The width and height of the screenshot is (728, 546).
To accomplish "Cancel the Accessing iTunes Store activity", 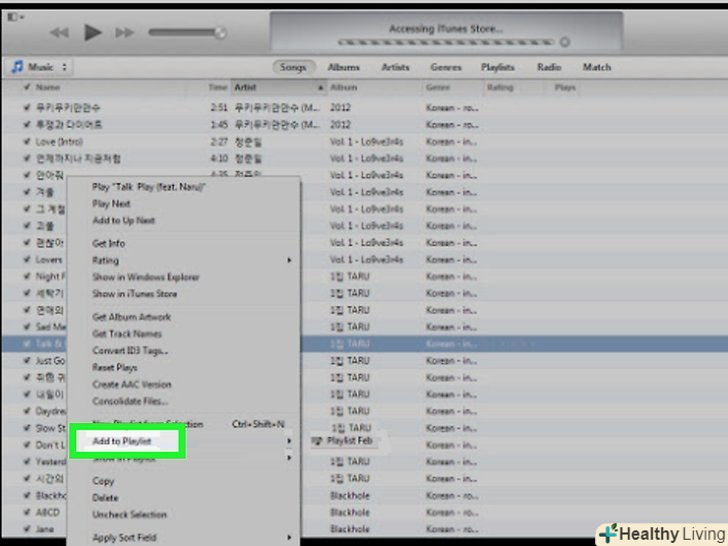I will pyautogui.click(x=565, y=42).
